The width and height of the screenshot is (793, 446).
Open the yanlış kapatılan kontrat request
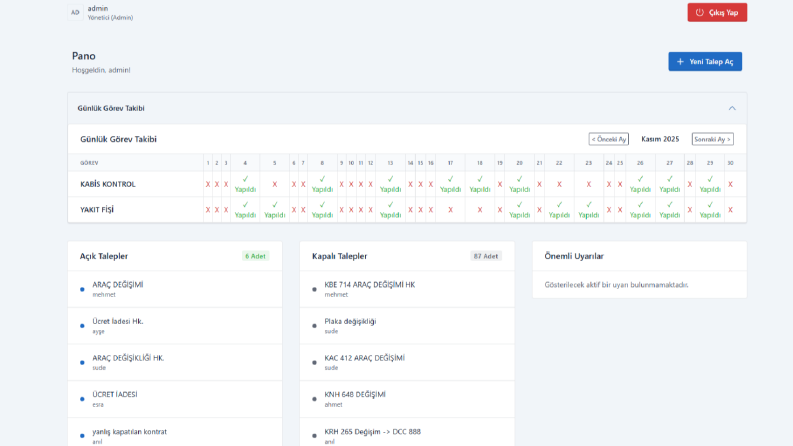click(x=175, y=432)
